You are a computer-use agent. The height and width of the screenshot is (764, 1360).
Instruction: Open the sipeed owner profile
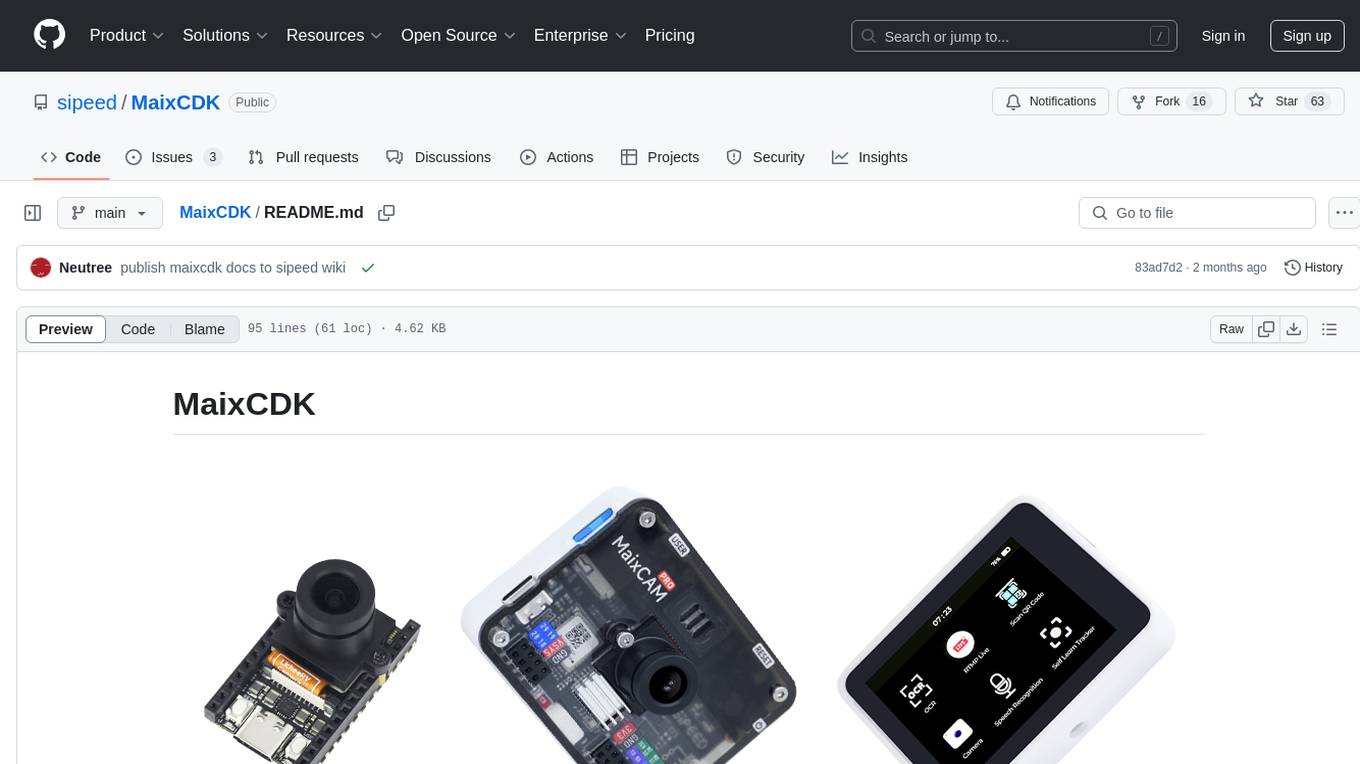pos(86,102)
